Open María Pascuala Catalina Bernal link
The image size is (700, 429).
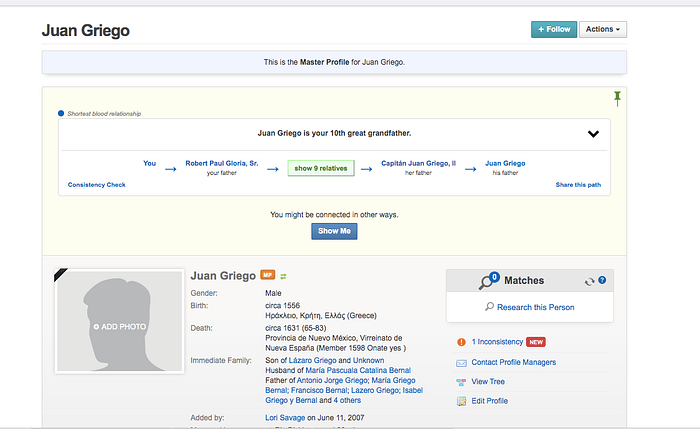click(358, 371)
